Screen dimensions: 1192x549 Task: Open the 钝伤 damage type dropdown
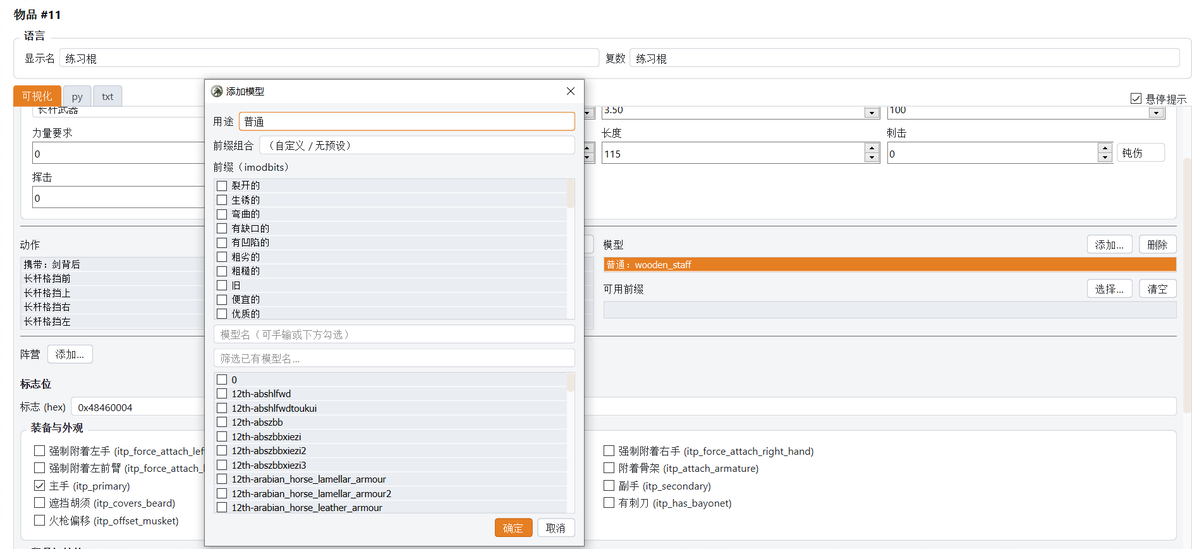coord(1141,153)
